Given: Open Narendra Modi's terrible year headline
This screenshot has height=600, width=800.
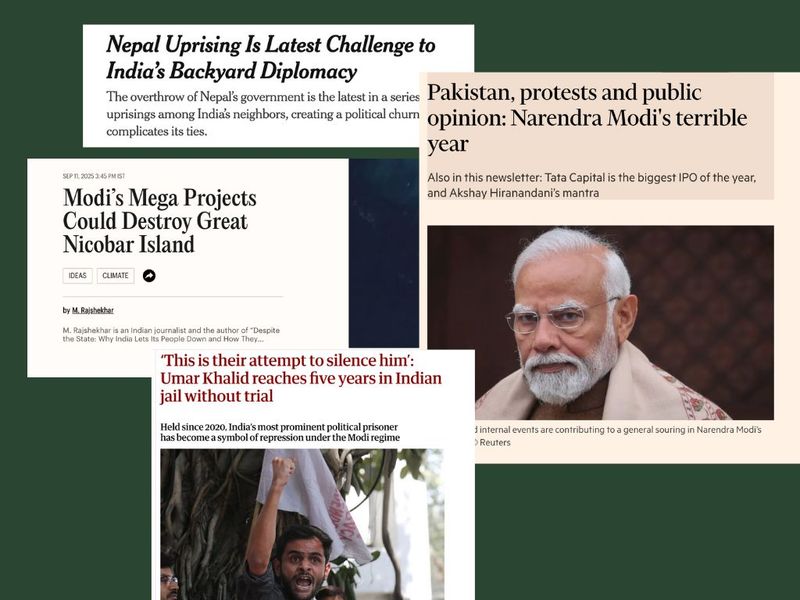Looking at the screenshot, I should [587, 118].
